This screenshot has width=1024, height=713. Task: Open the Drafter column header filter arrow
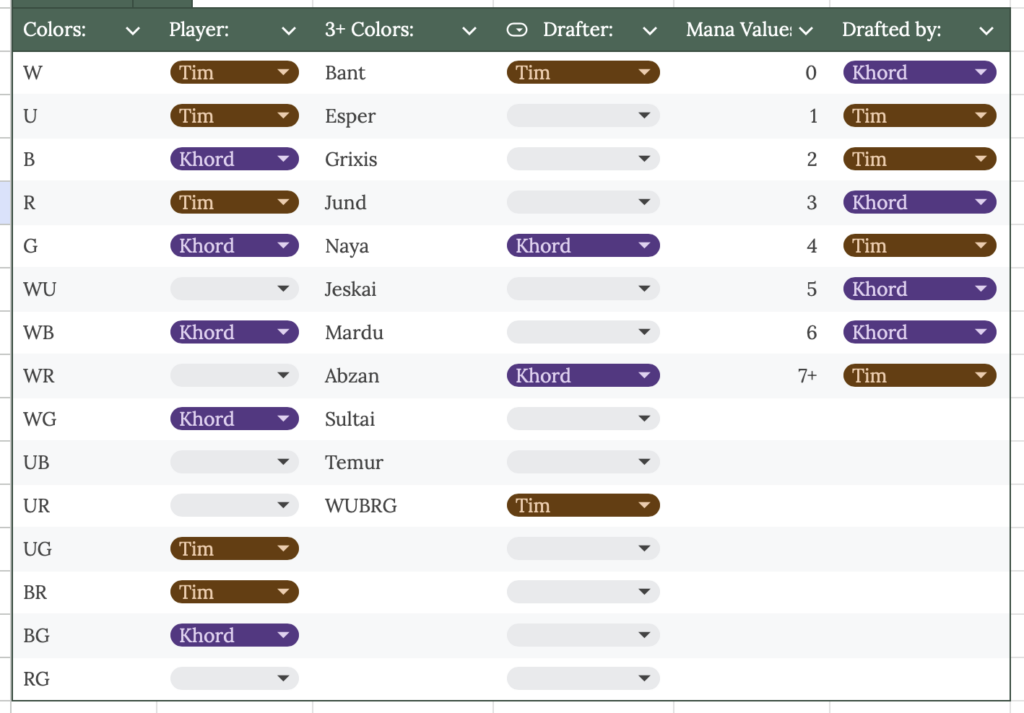click(x=650, y=31)
